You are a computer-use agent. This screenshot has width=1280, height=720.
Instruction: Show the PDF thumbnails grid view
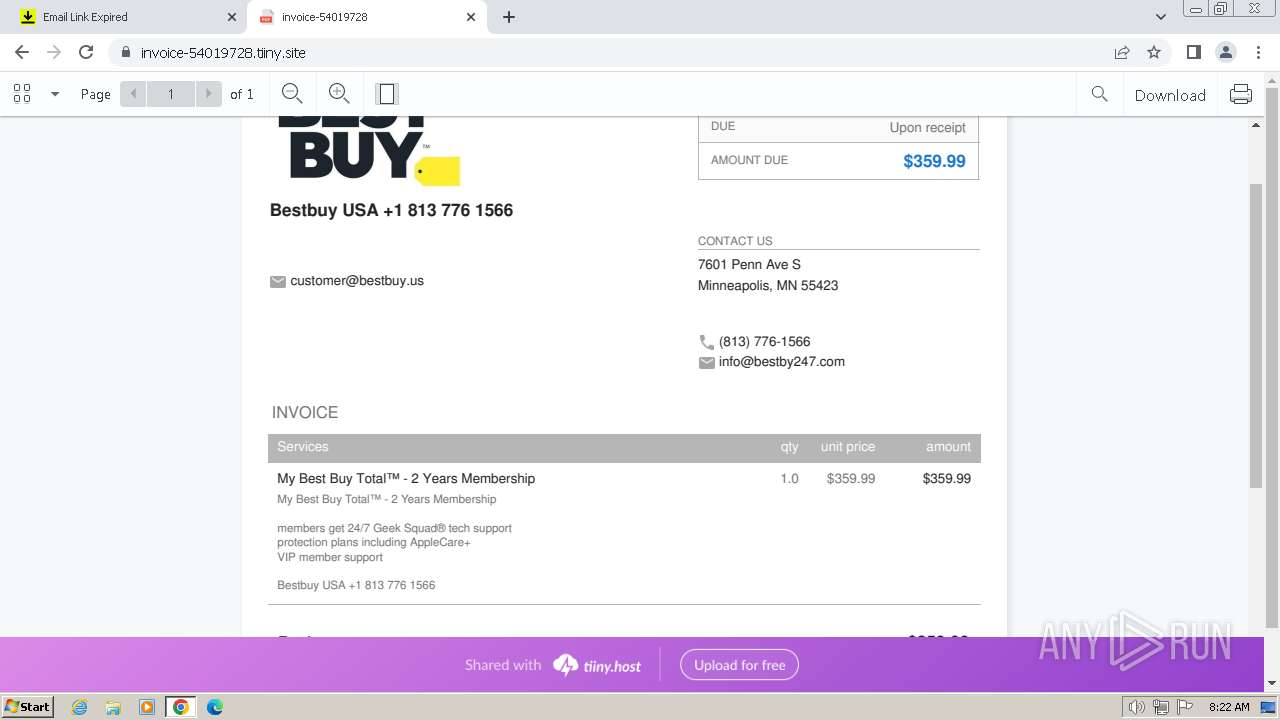click(x=22, y=93)
